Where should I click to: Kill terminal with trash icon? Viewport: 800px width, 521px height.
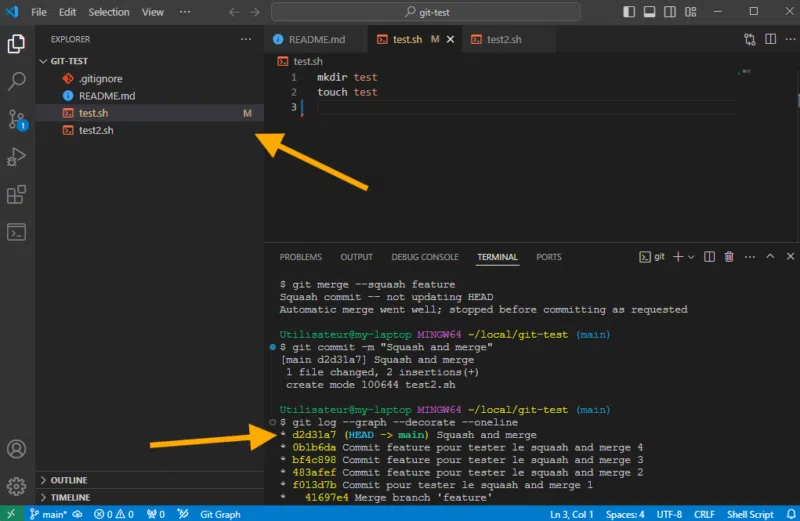pos(729,257)
